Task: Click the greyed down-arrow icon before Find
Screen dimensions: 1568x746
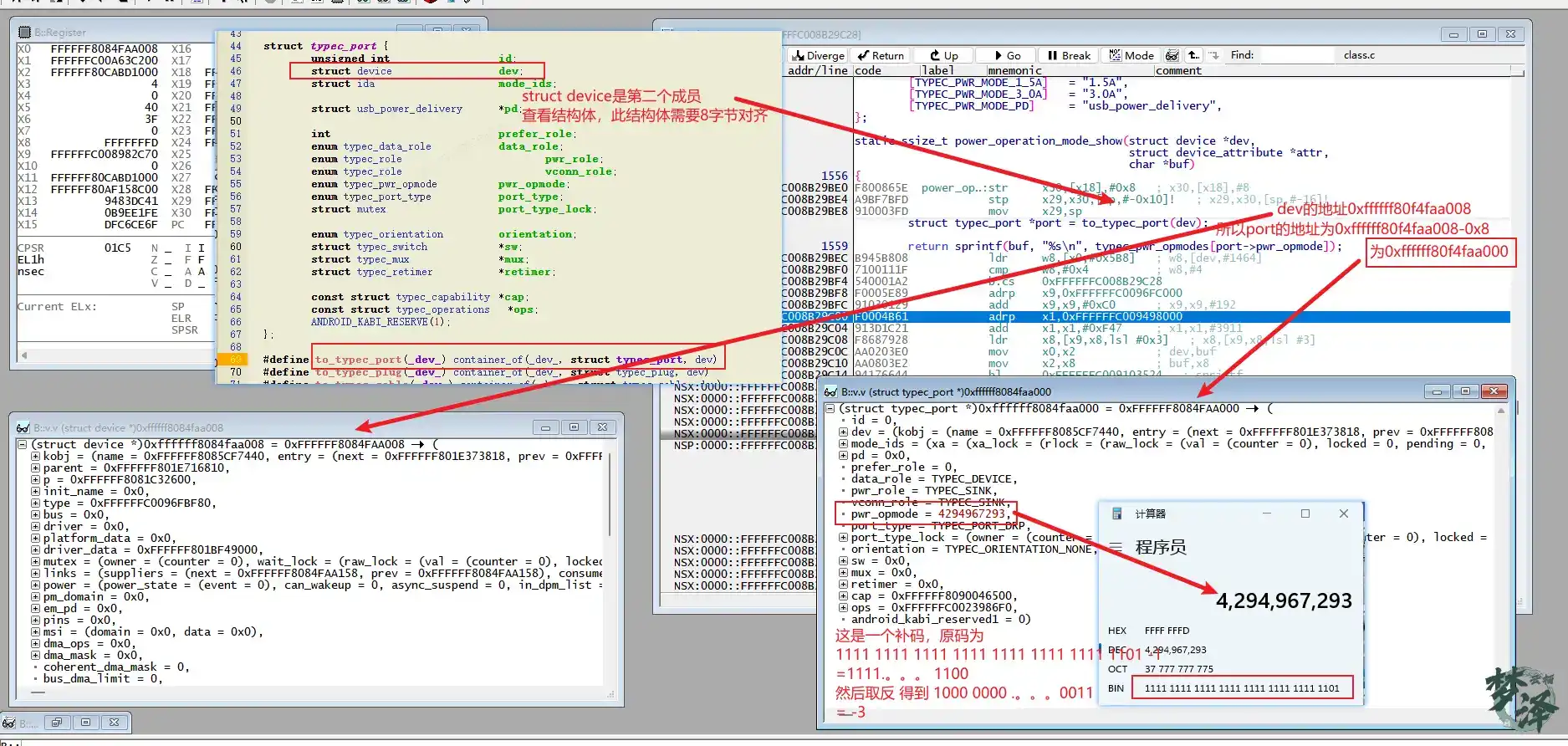Action: point(1213,55)
